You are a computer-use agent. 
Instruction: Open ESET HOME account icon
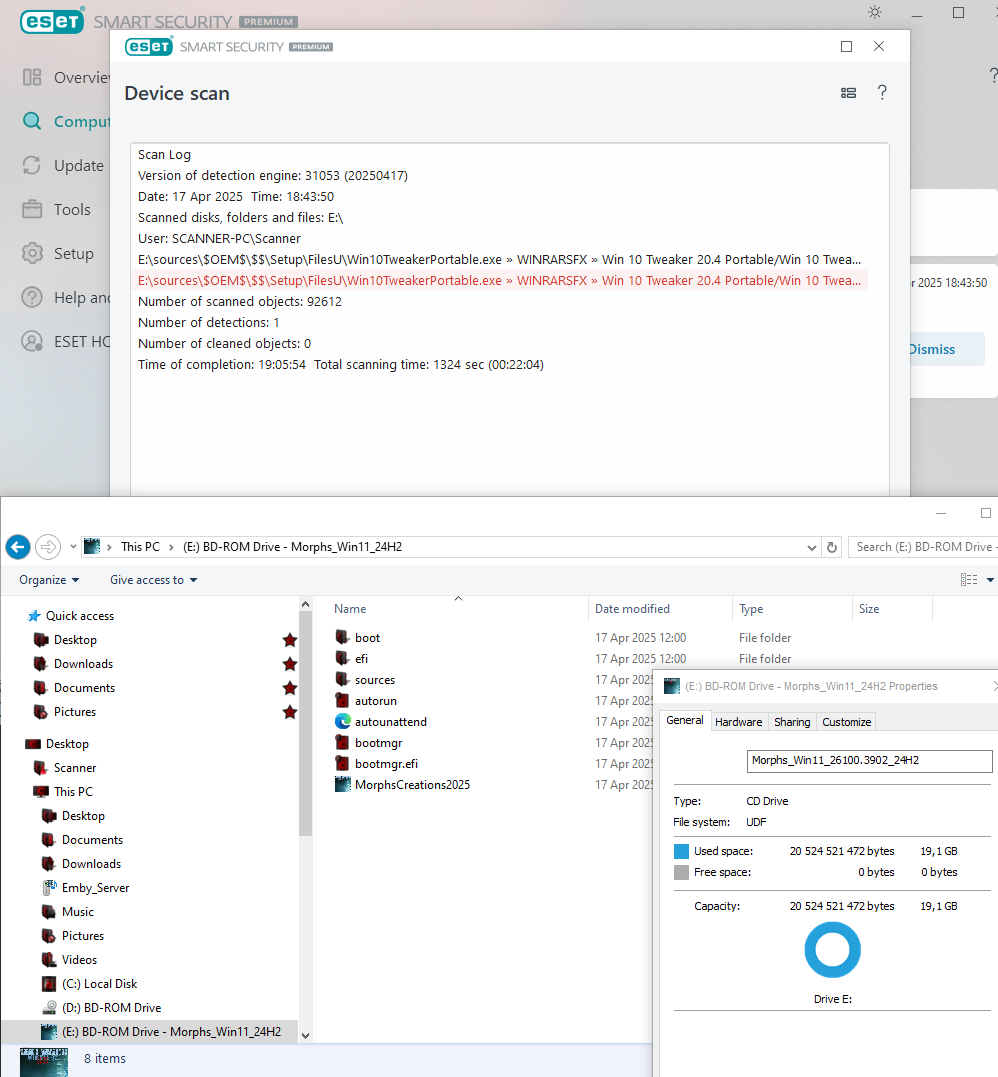pyautogui.click(x=32, y=341)
